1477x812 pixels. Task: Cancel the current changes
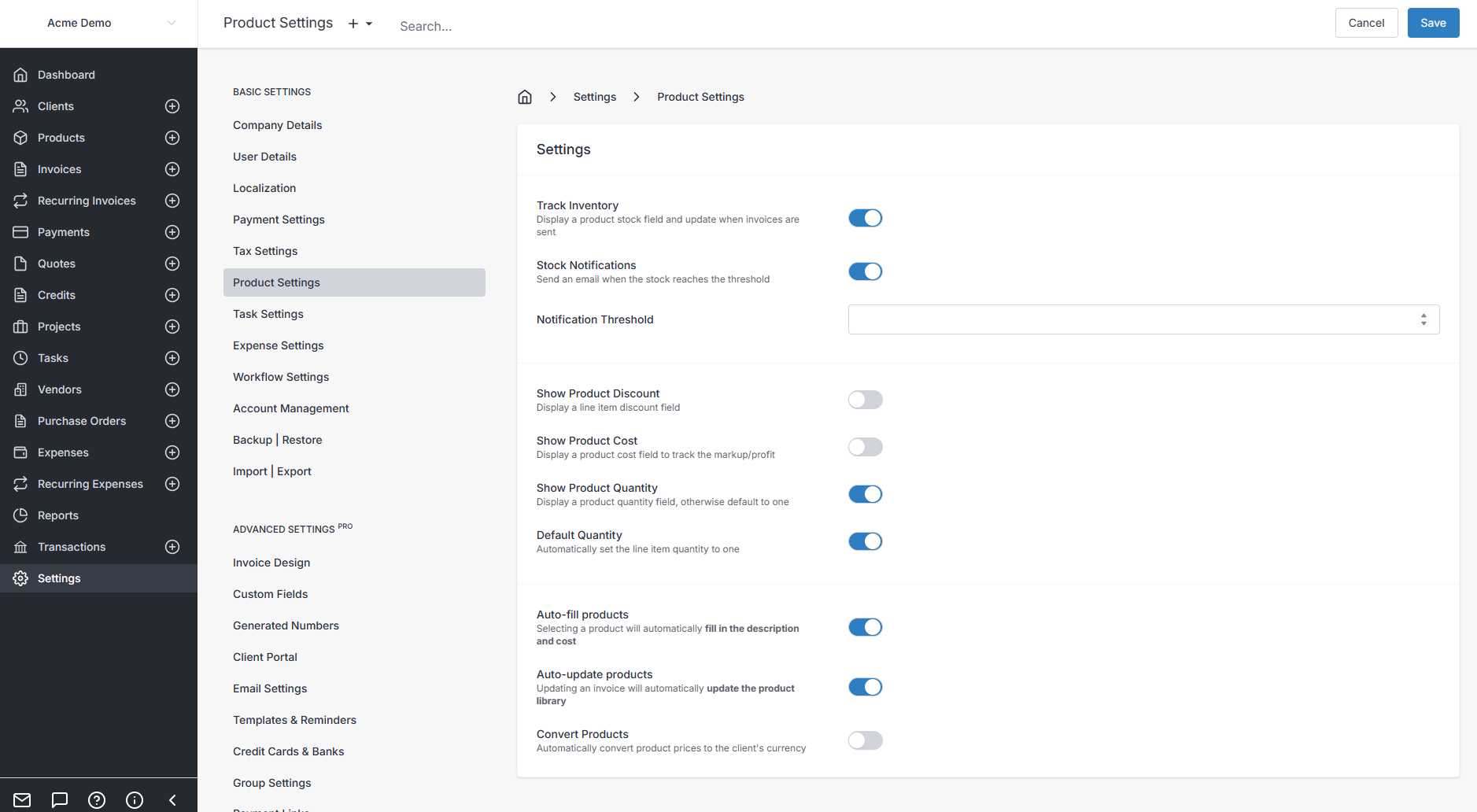point(1366,23)
